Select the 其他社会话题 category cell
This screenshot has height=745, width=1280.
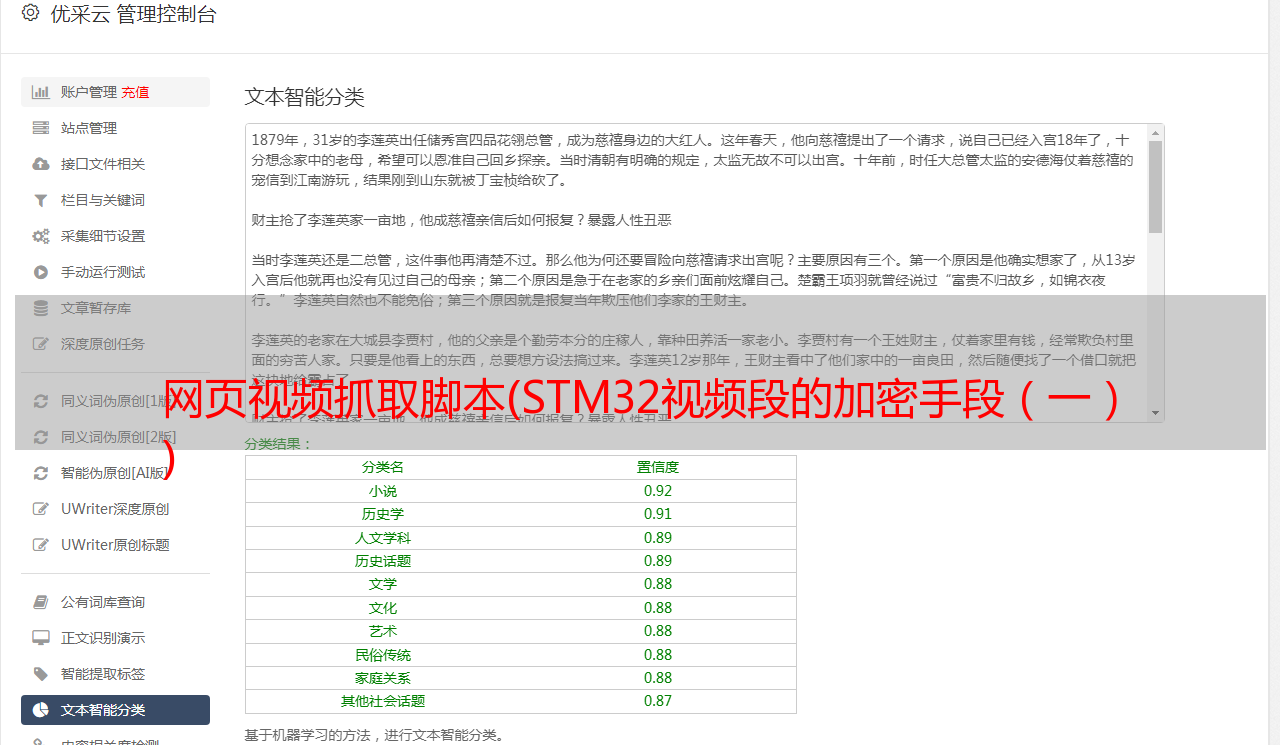coord(383,701)
